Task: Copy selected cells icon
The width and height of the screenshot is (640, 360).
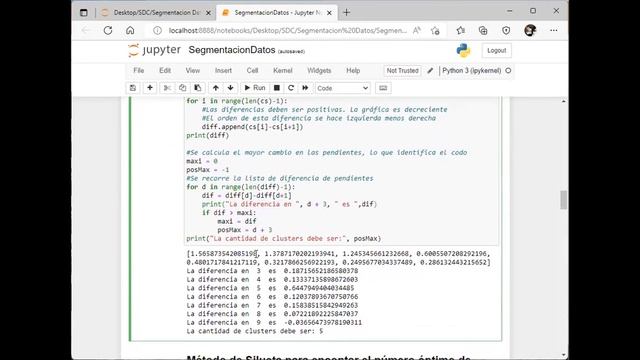Action: coord(182,88)
